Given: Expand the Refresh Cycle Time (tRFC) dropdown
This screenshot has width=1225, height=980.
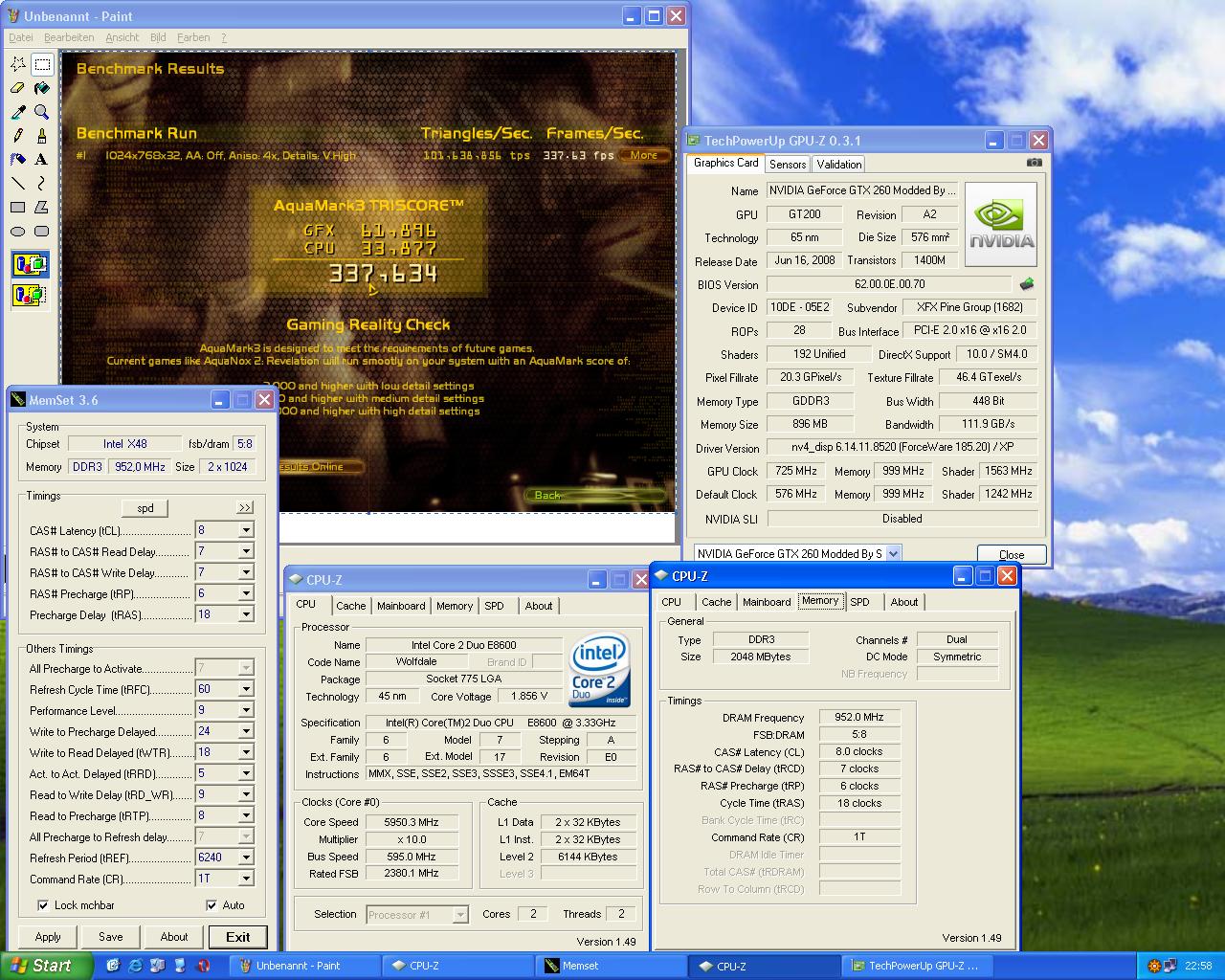Looking at the screenshot, I should pos(246,689).
